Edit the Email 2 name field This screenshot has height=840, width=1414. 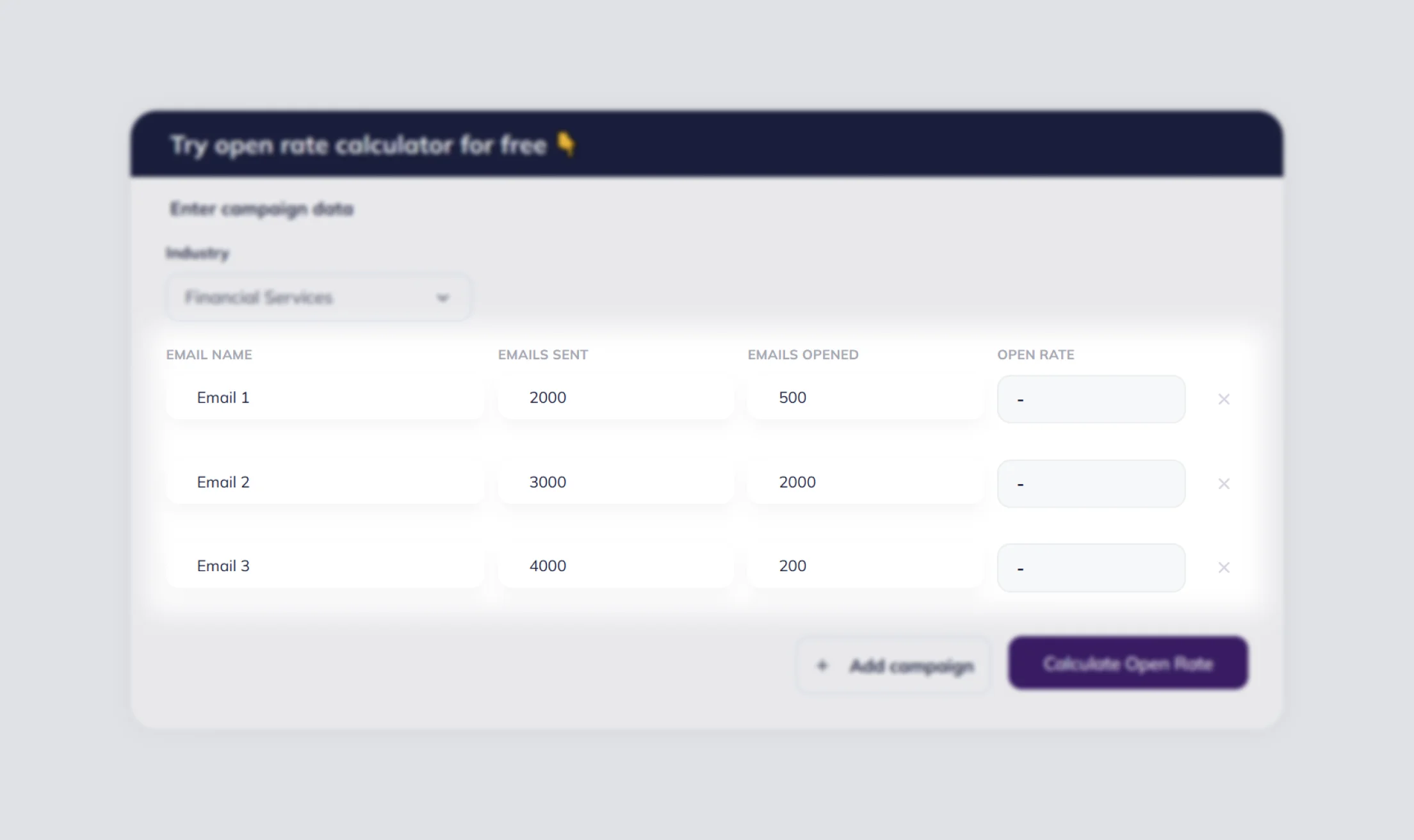tap(325, 482)
